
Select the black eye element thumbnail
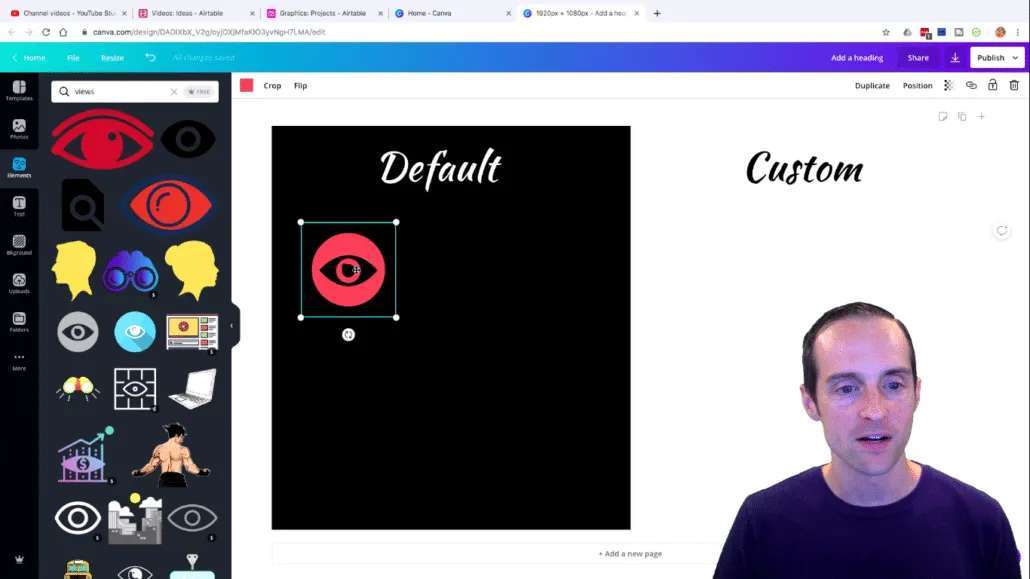(188, 139)
